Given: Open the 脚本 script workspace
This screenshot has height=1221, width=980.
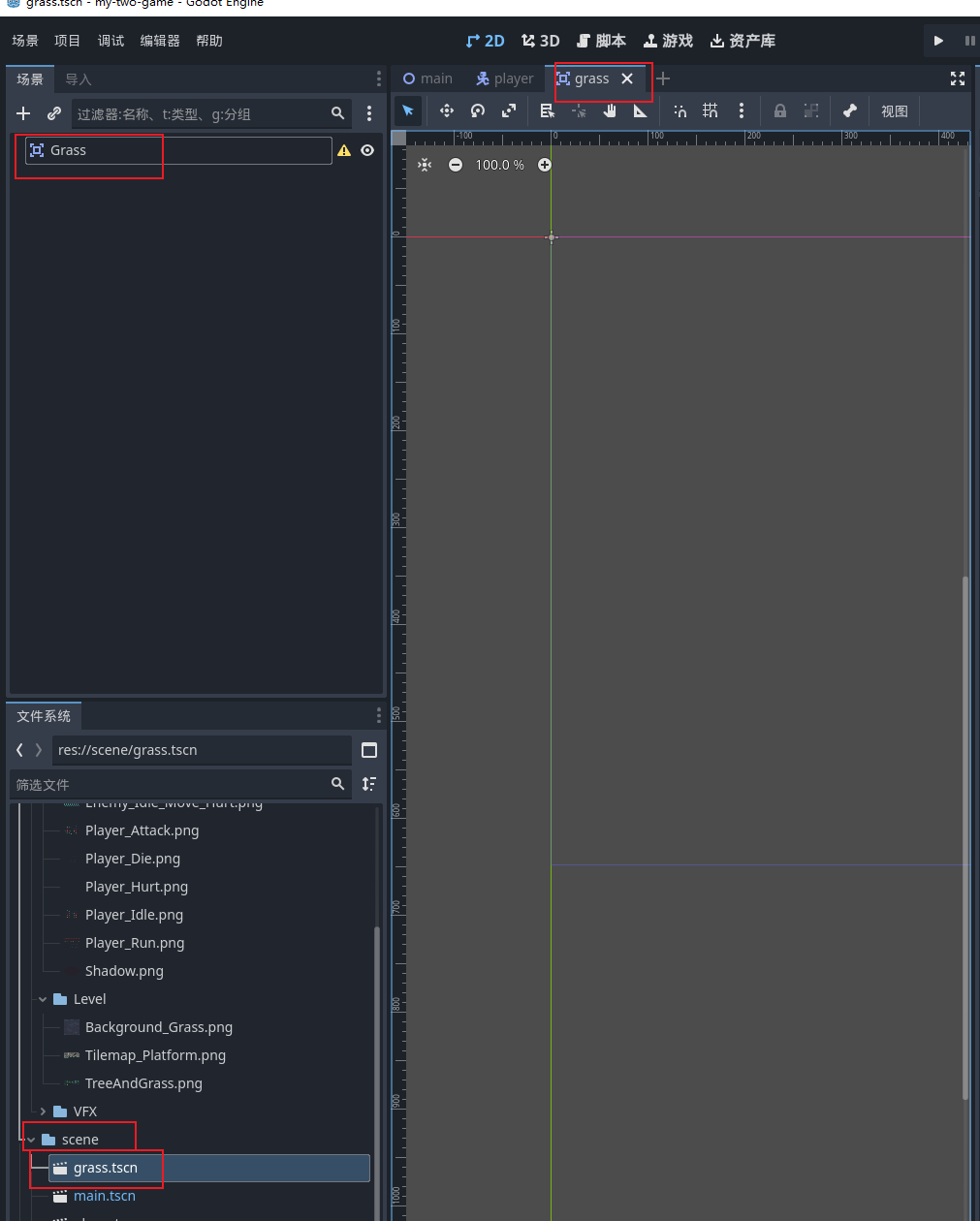Looking at the screenshot, I should pyautogui.click(x=601, y=41).
